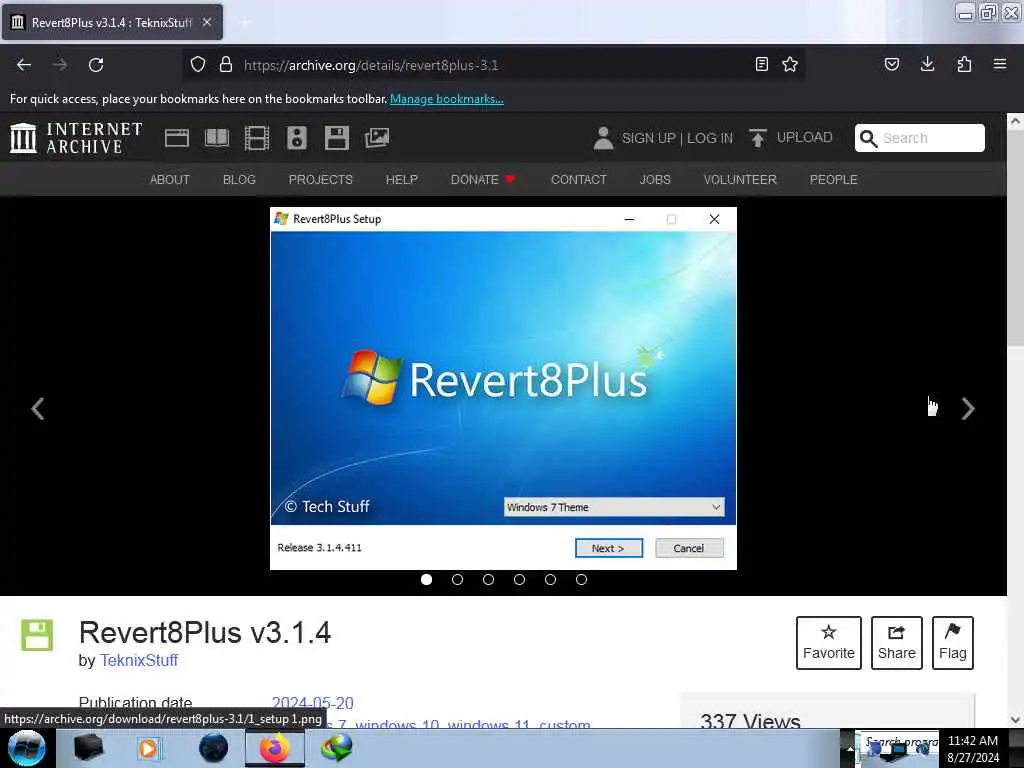Click the SIGN UP link
The height and width of the screenshot is (768, 1024).
648,138
